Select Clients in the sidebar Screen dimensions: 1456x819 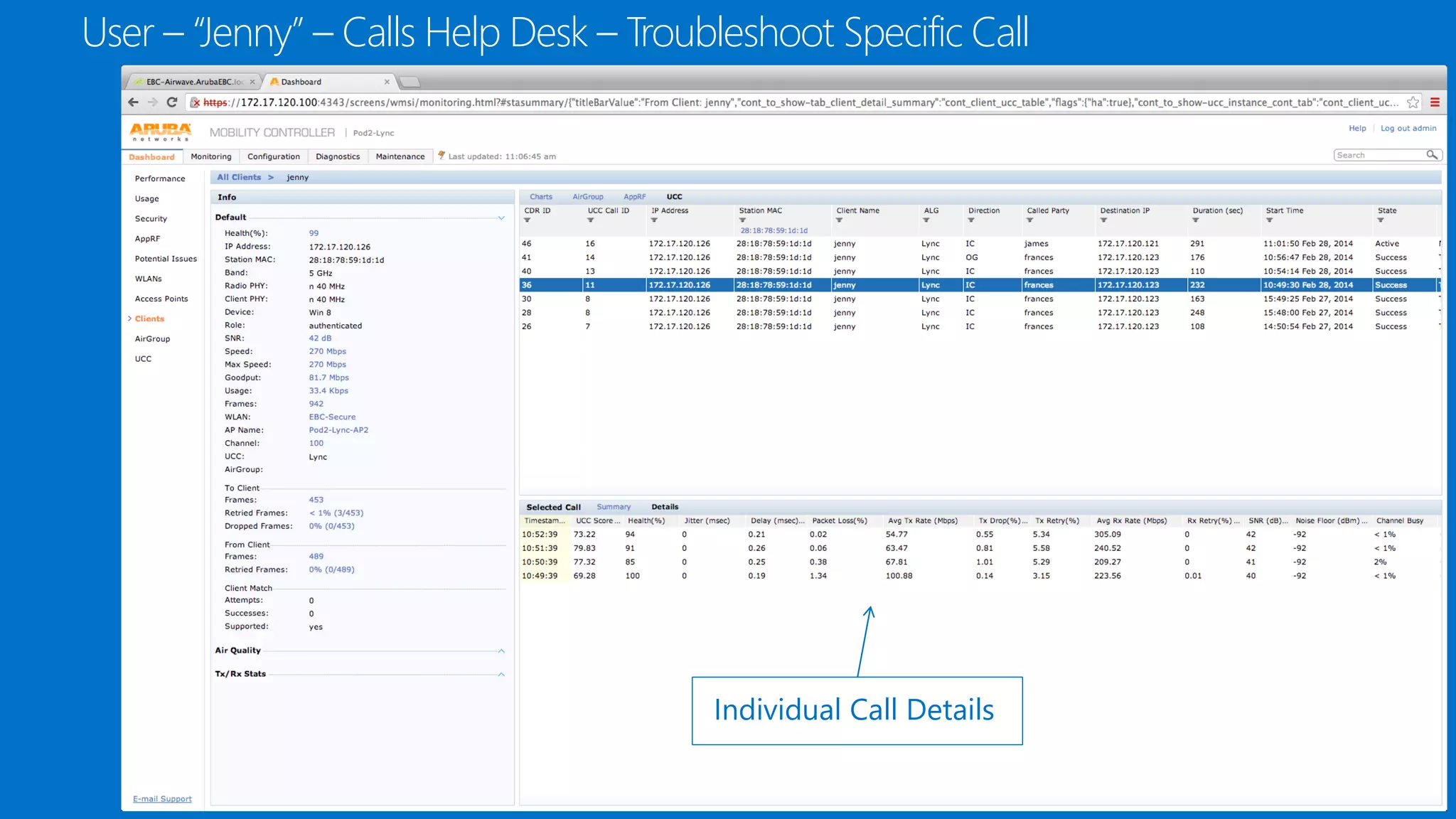[x=149, y=318]
